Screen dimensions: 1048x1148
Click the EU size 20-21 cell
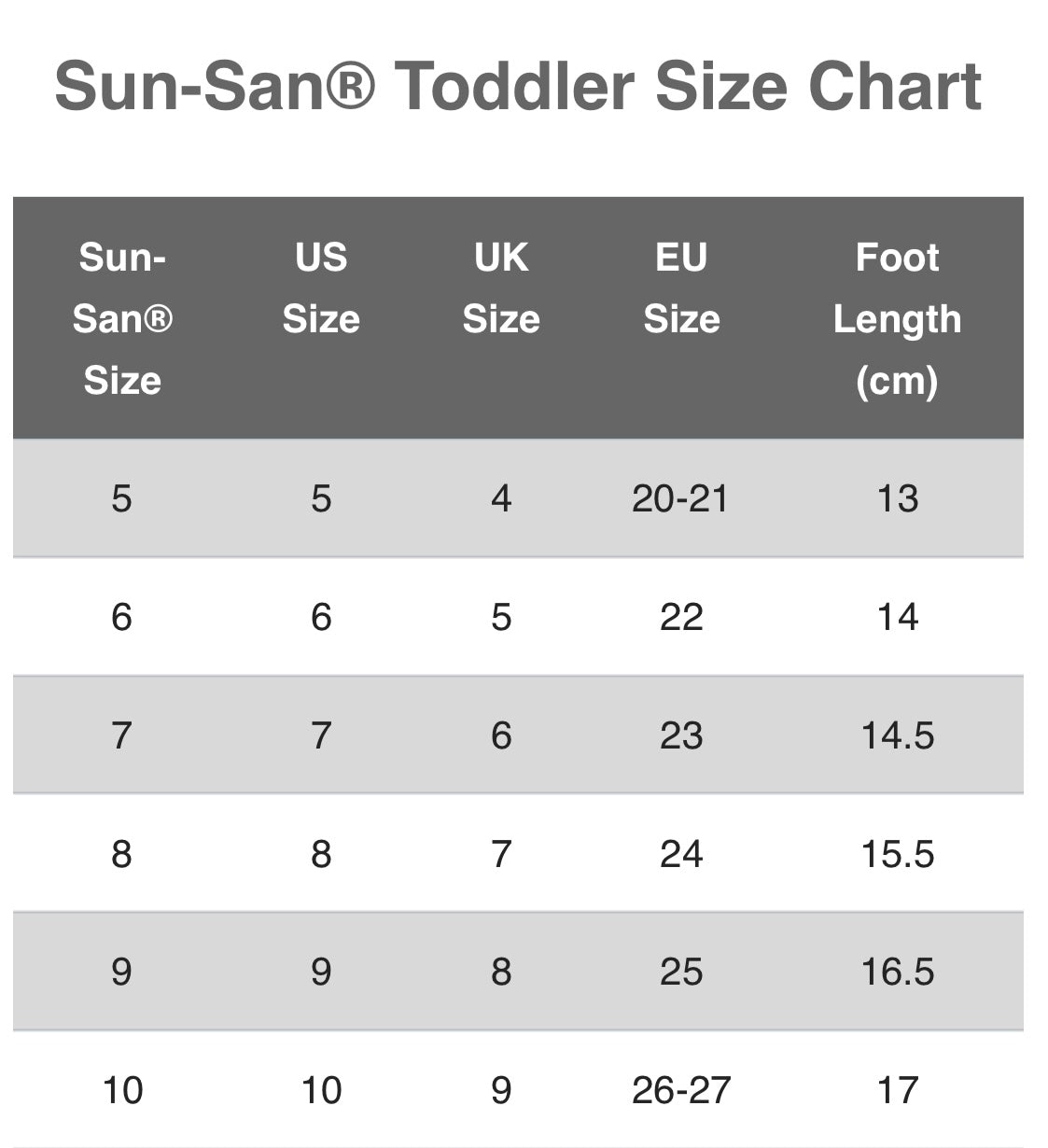click(680, 498)
